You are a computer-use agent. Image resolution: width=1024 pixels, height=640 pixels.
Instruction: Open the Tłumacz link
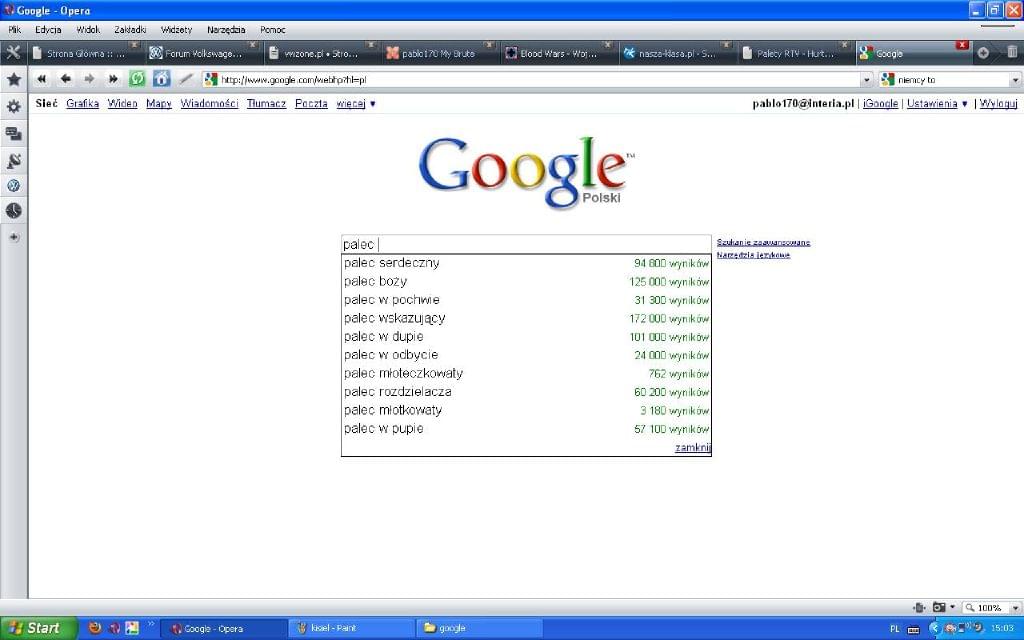[x=266, y=103]
